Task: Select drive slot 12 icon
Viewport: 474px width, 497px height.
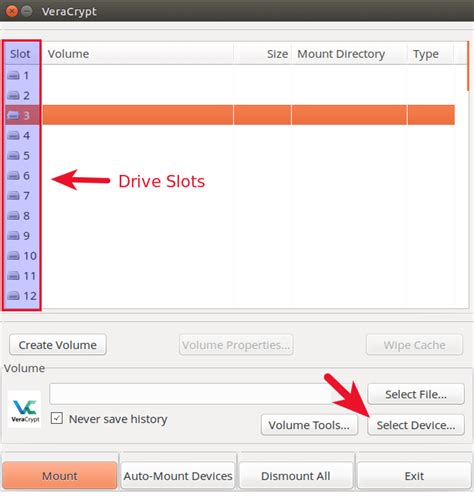Action: point(14,296)
